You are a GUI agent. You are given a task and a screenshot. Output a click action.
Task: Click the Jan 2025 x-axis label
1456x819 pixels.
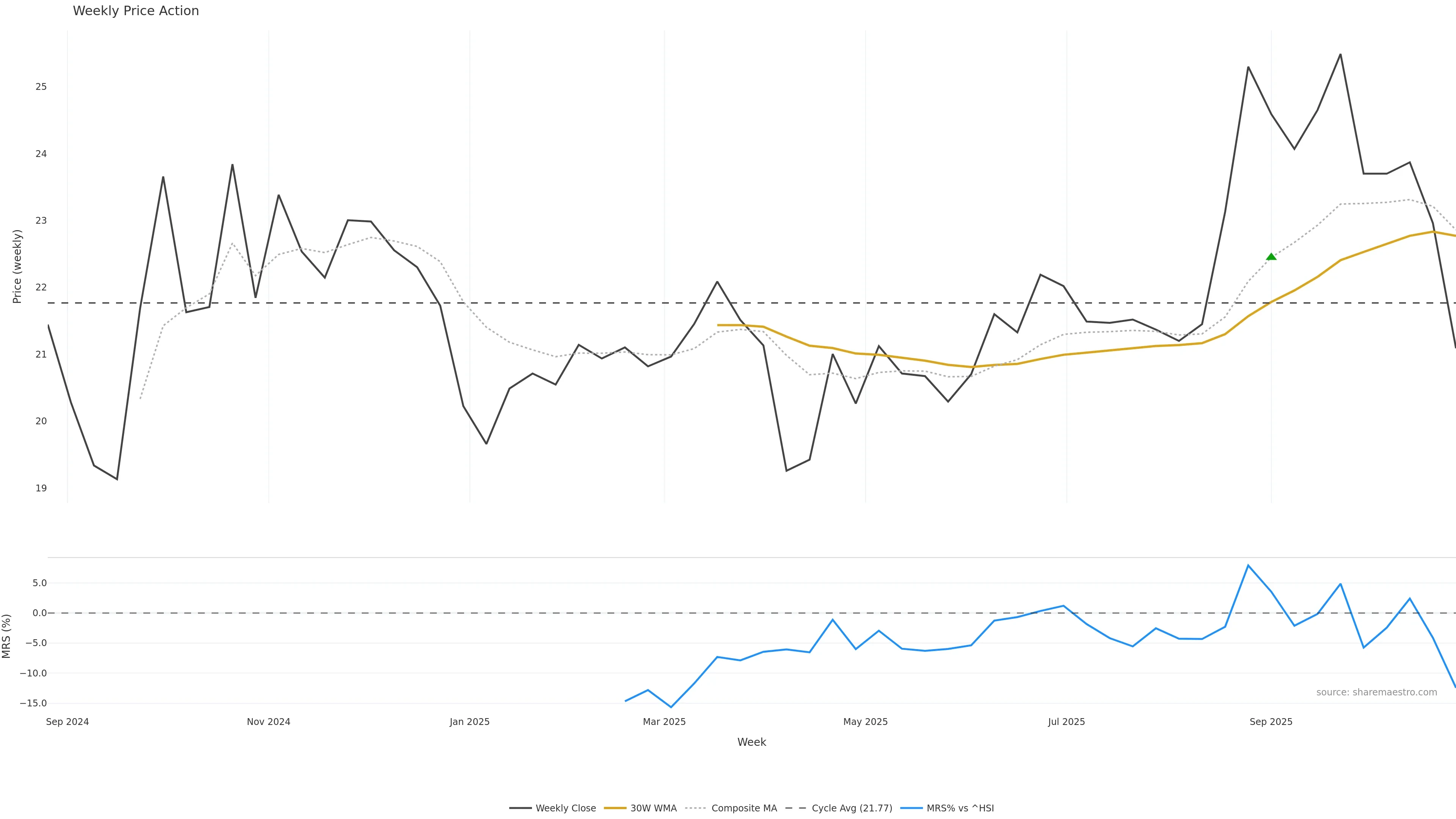pyautogui.click(x=470, y=722)
